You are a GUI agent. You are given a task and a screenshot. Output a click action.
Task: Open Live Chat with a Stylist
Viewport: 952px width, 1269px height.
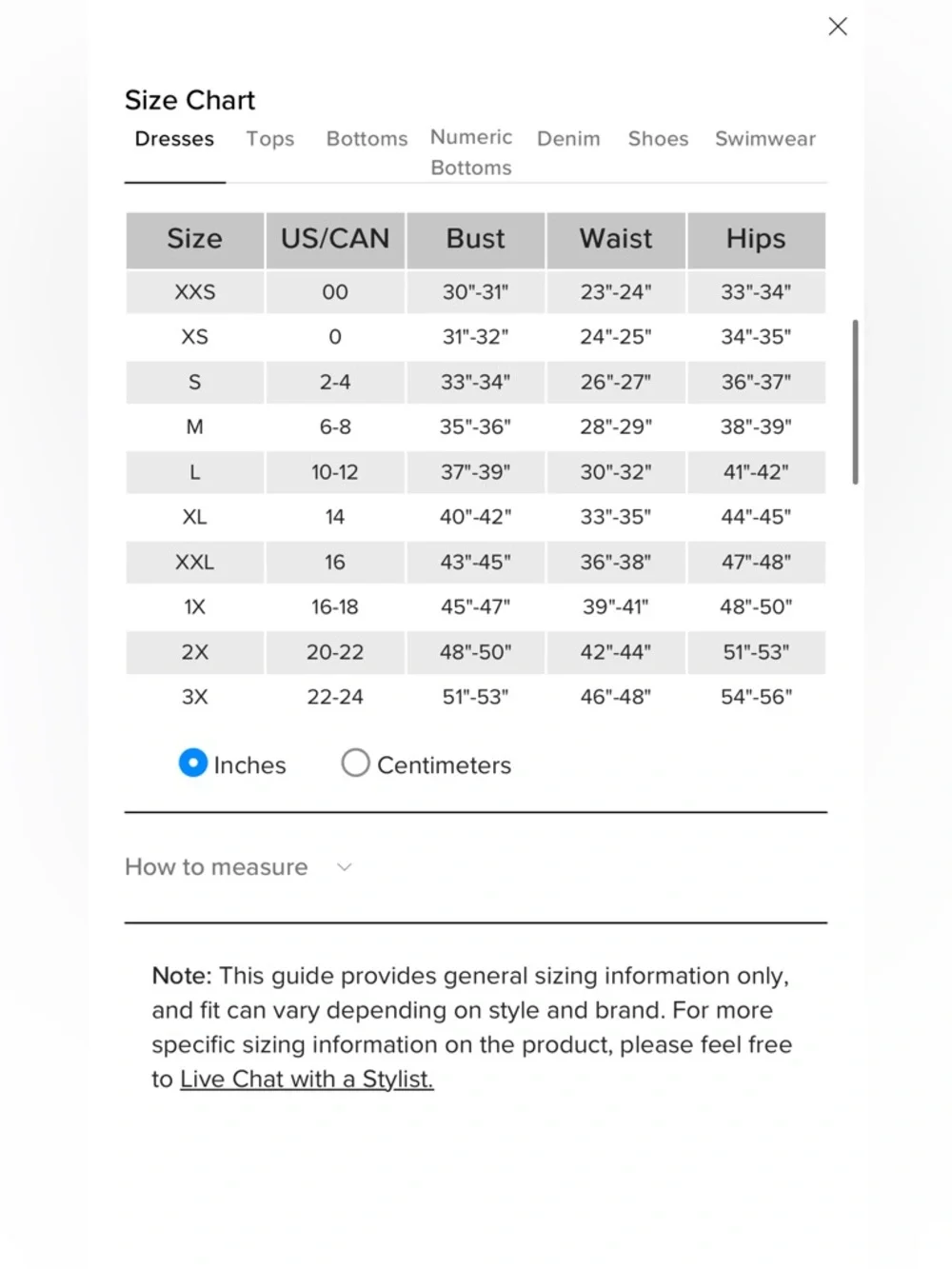pyautogui.click(x=306, y=1079)
